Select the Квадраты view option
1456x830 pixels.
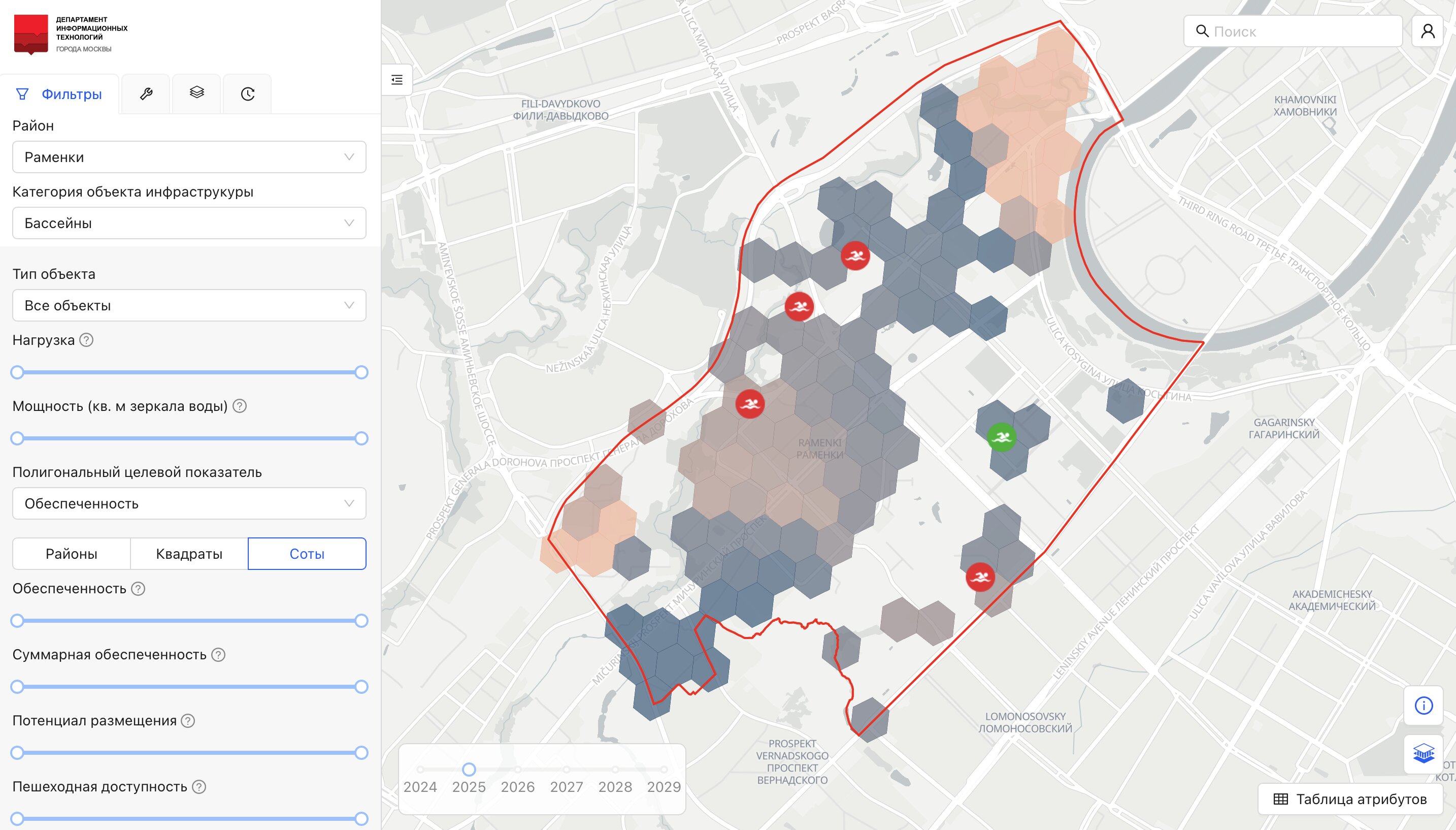click(189, 554)
